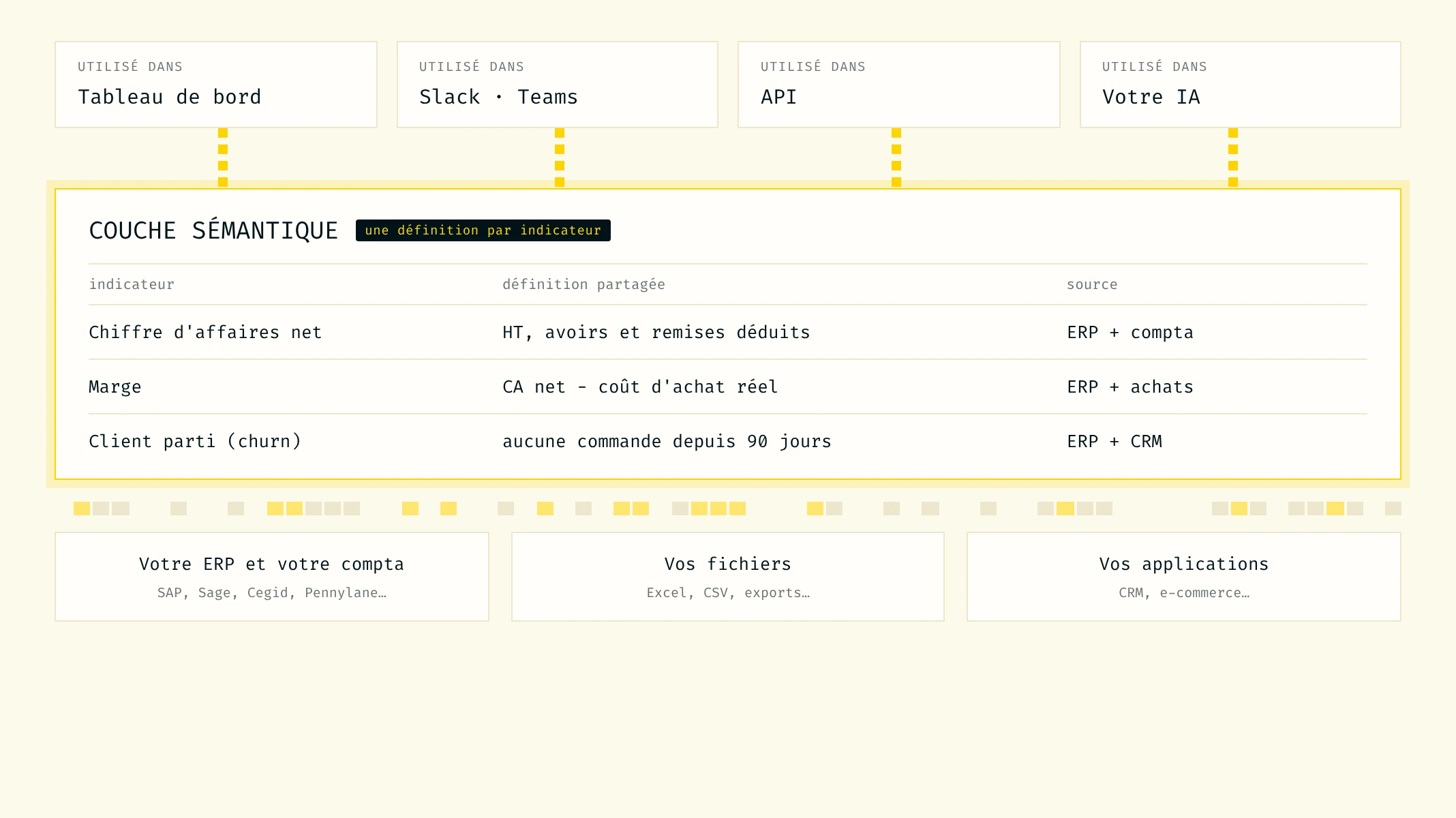Click the 'ERP + CRM' source cell
The width and height of the screenshot is (1456, 818).
tap(1114, 441)
